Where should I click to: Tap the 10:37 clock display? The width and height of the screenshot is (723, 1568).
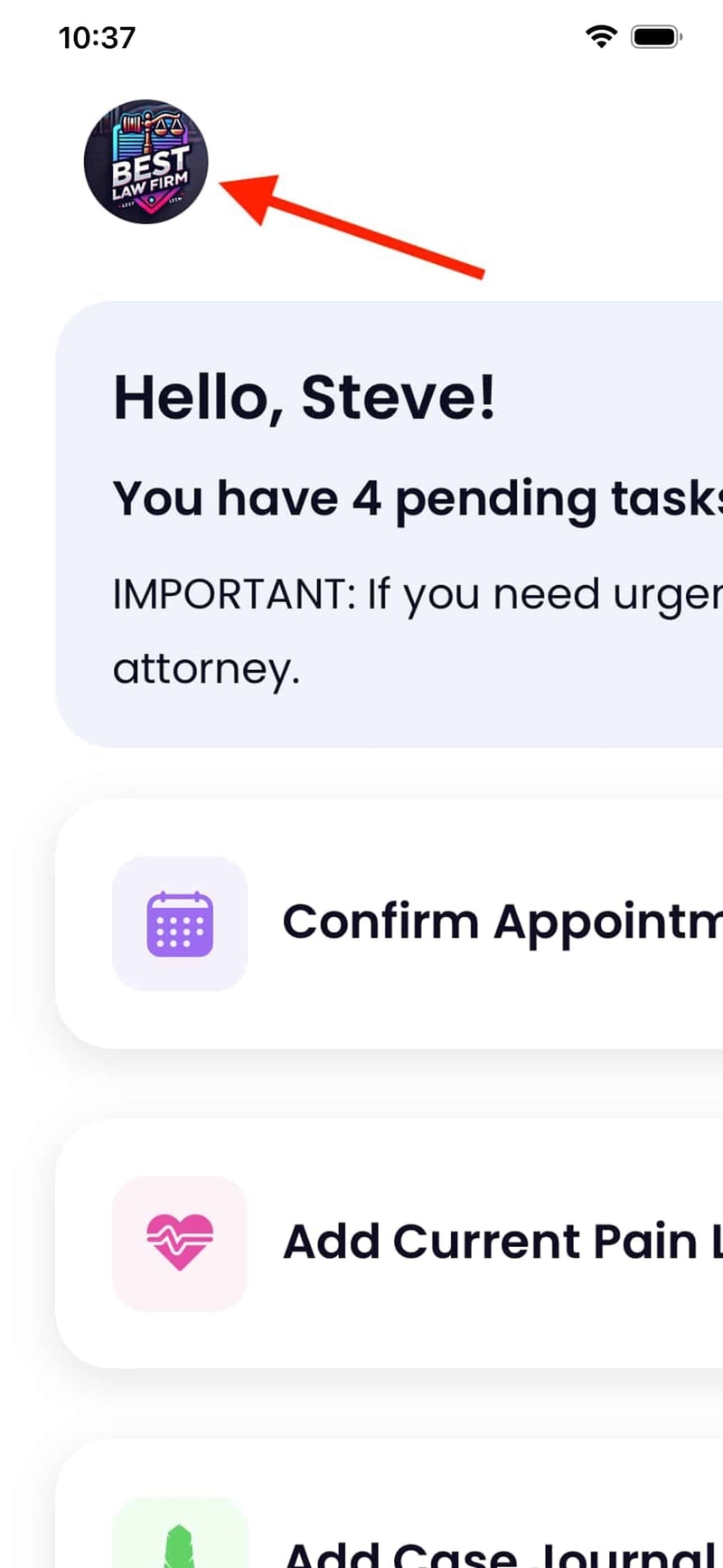click(x=96, y=36)
